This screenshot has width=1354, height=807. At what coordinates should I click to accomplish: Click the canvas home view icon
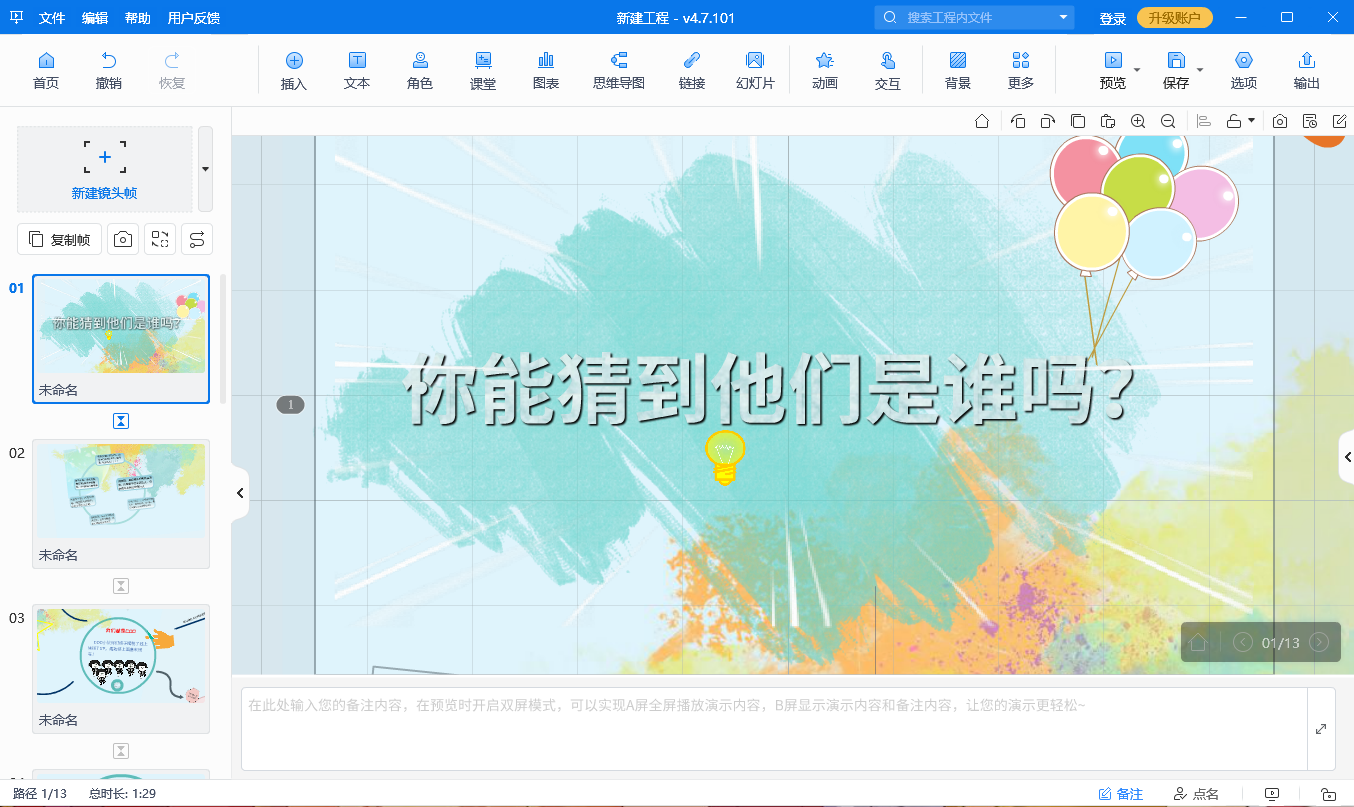pyautogui.click(x=982, y=121)
